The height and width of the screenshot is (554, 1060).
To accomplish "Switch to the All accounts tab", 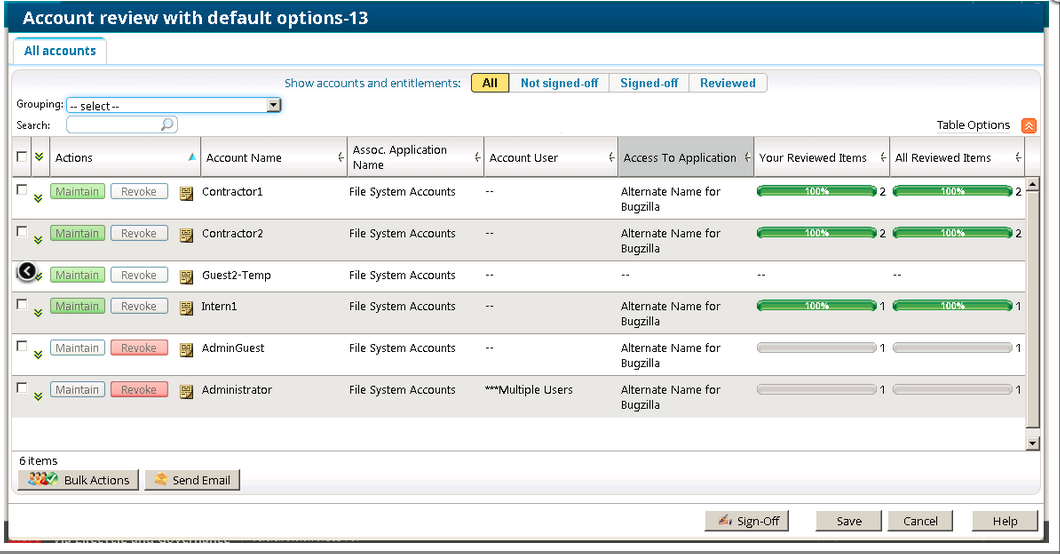I will point(60,51).
